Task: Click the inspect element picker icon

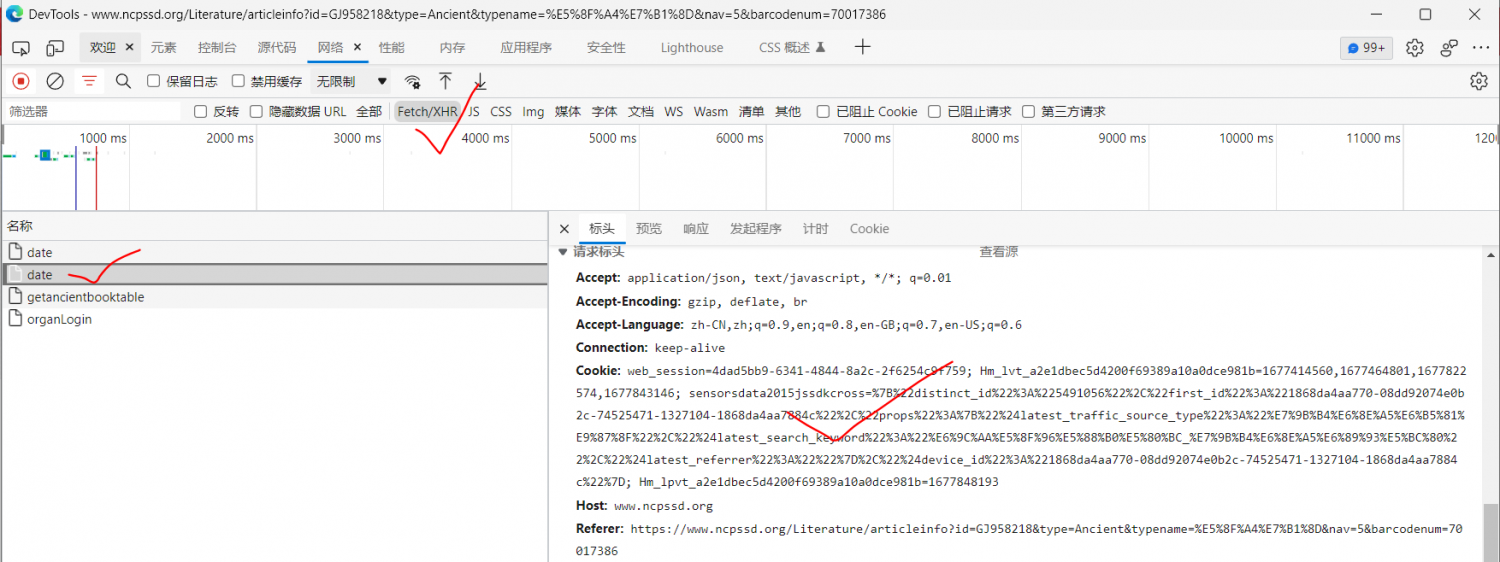Action: (21, 48)
